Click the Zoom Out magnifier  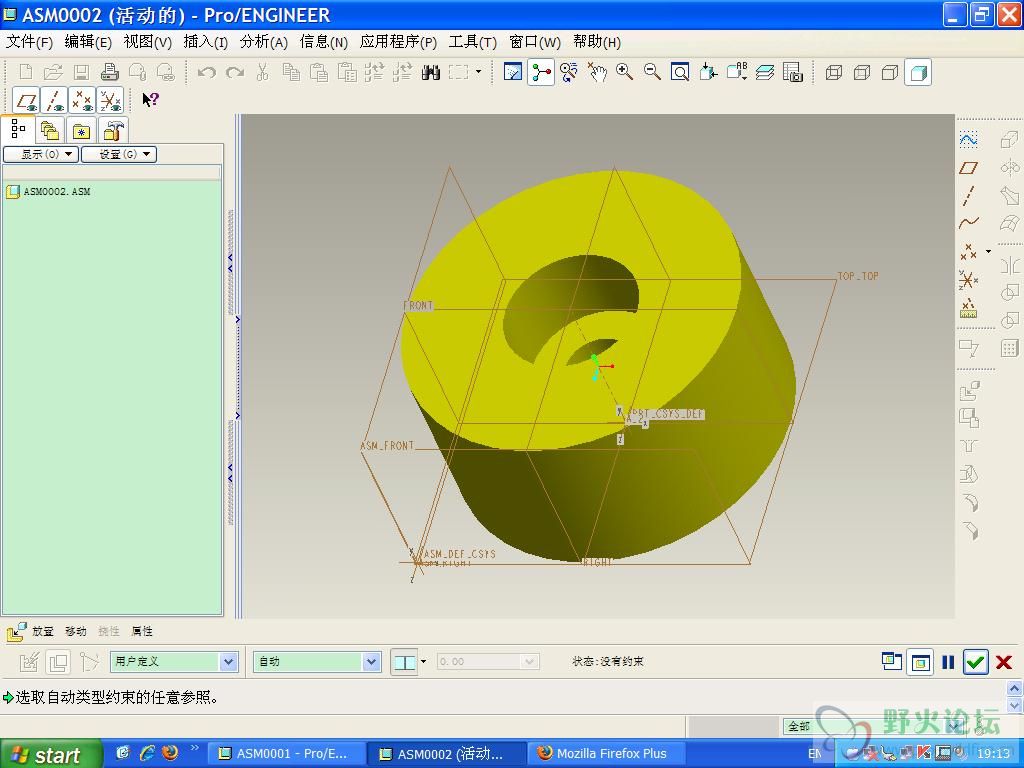point(652,72)
